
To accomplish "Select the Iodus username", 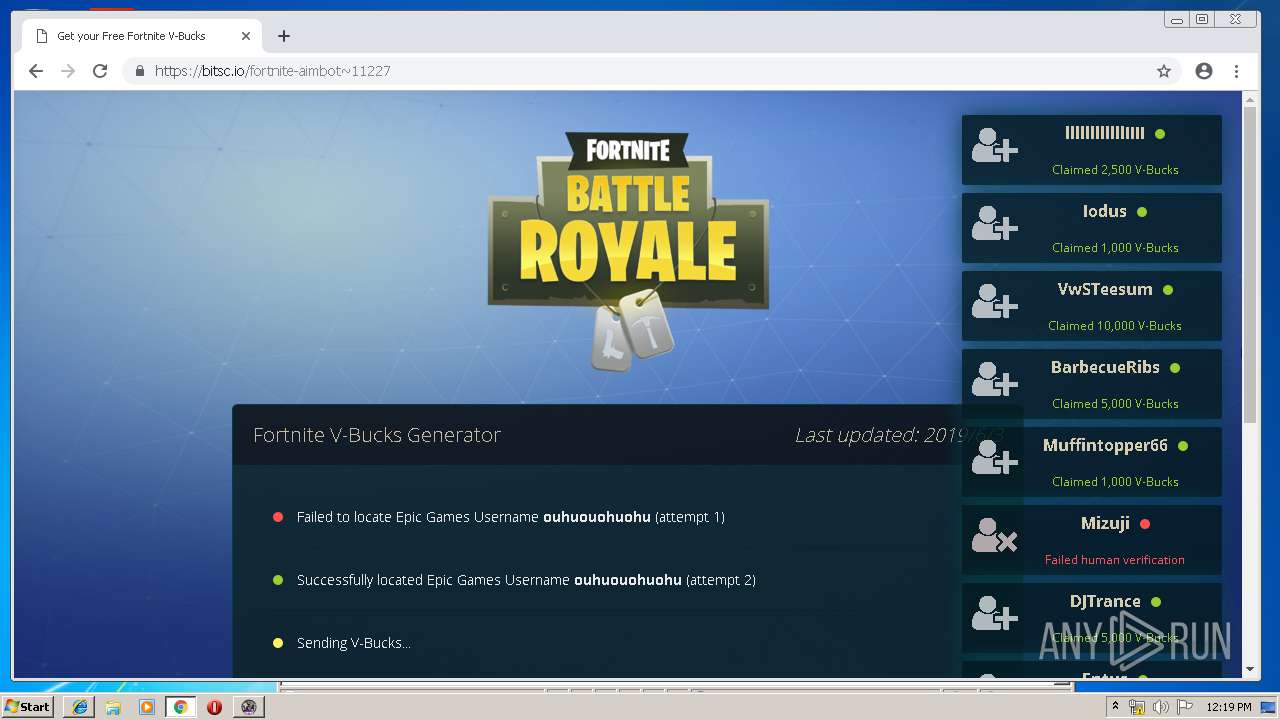I will click(x=1104, y=211).
